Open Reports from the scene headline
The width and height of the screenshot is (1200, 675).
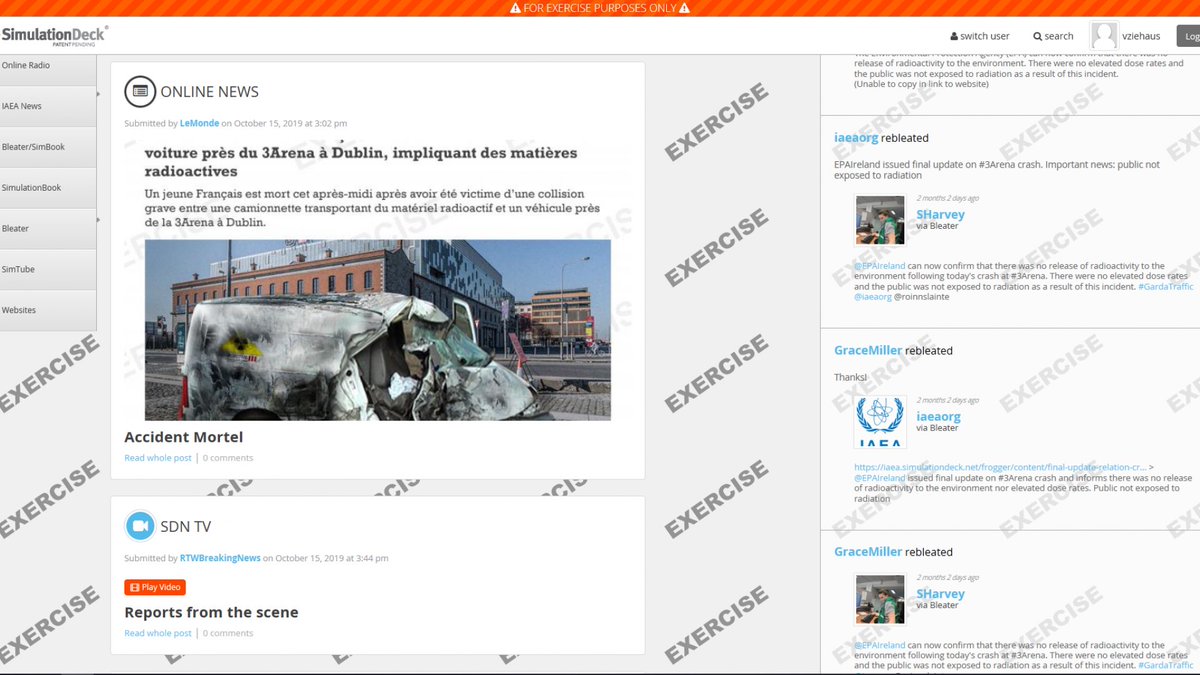click(x=211, y=612)
